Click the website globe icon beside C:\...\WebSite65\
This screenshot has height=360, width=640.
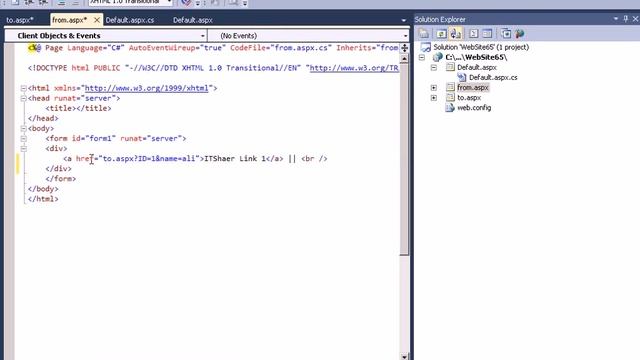pos(438,57)
